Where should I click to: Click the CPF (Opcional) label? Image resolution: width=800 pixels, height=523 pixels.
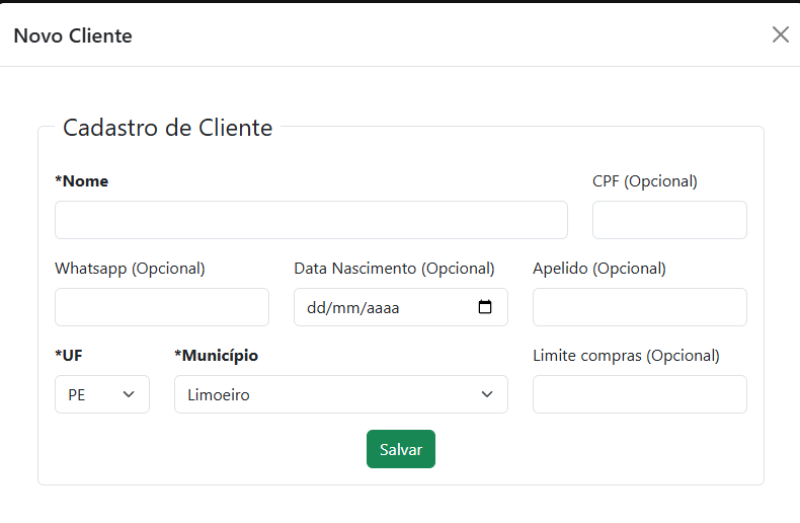pyautogui.click(x=645, y=181)
